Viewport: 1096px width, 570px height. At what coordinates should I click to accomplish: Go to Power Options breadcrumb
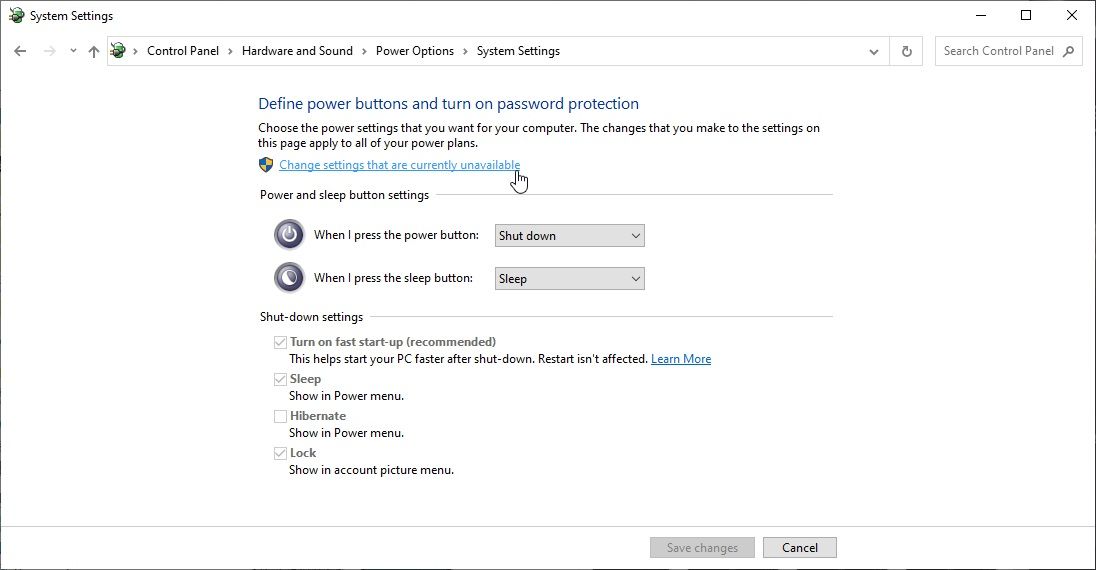tap(415, 51)
